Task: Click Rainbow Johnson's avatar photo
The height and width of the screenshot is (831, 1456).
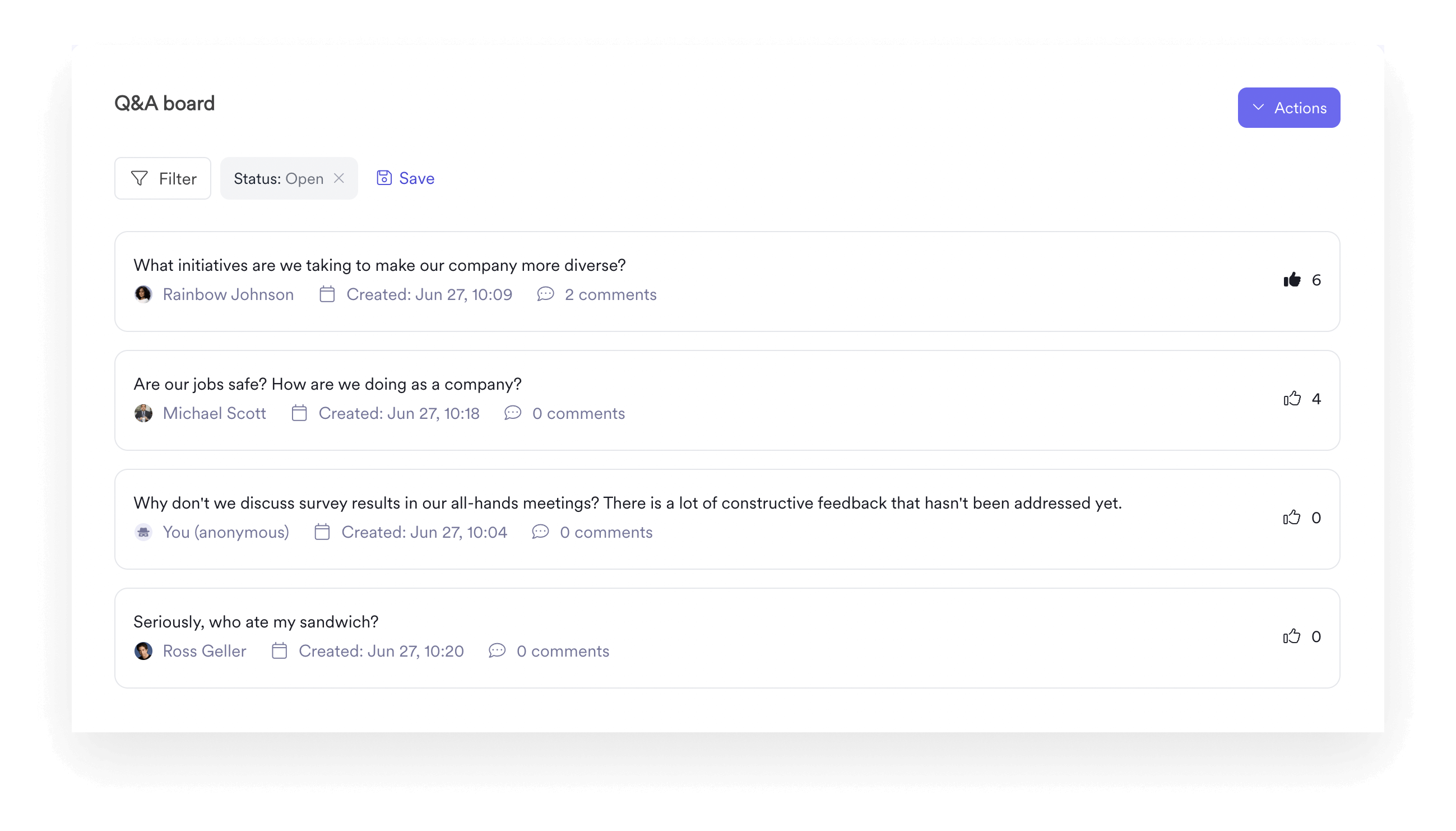Action: point(143,294)
